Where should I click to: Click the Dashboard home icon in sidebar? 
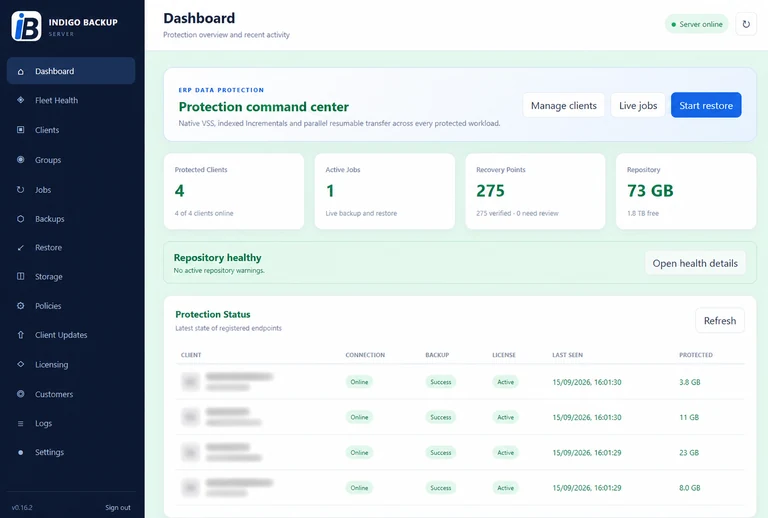(21, 71)
